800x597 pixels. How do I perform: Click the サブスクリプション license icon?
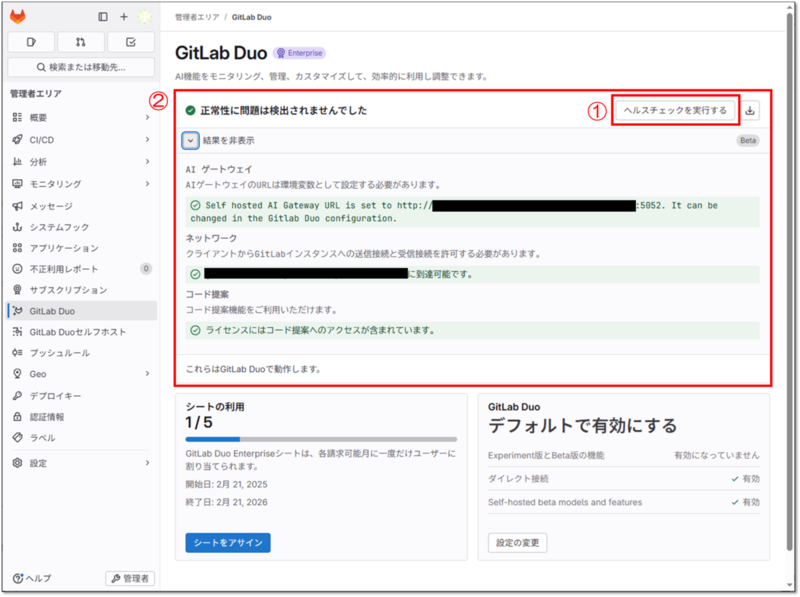point(17,290)
